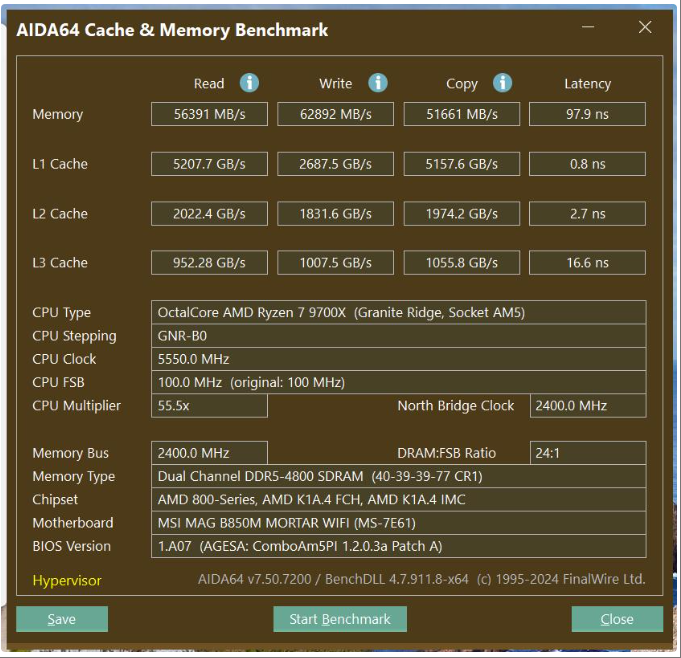Select Memory read value 56391 MB/s

click(209, 114)
